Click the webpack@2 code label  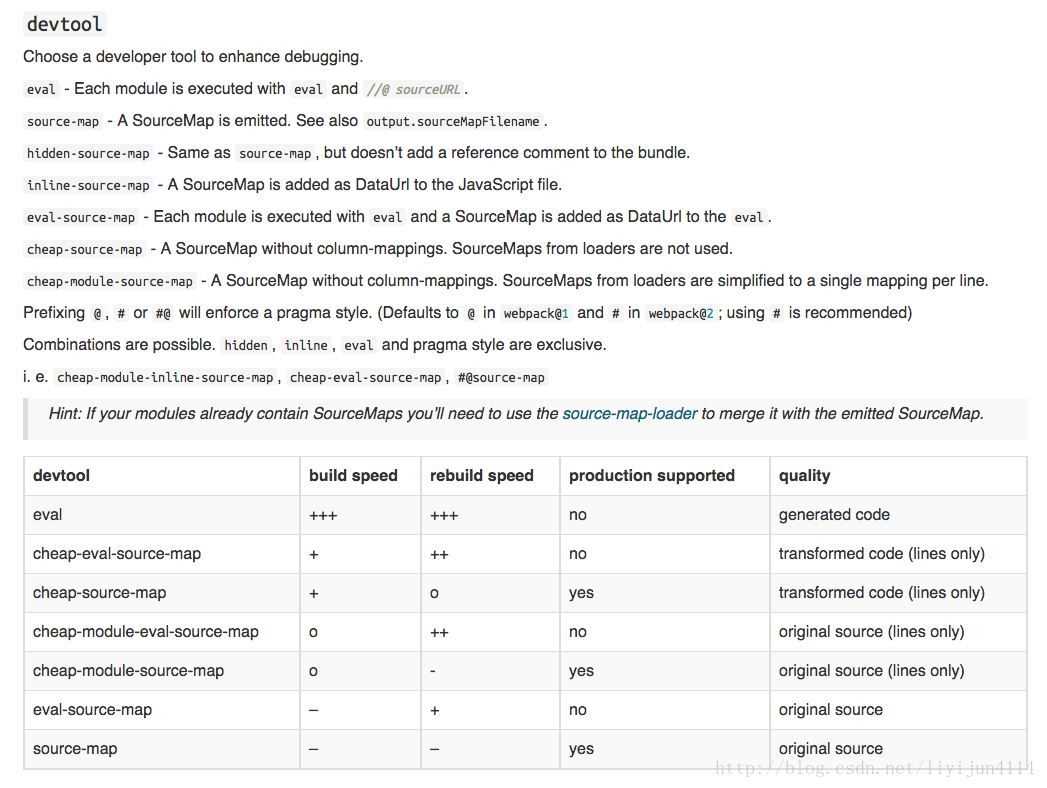point(681,313)
